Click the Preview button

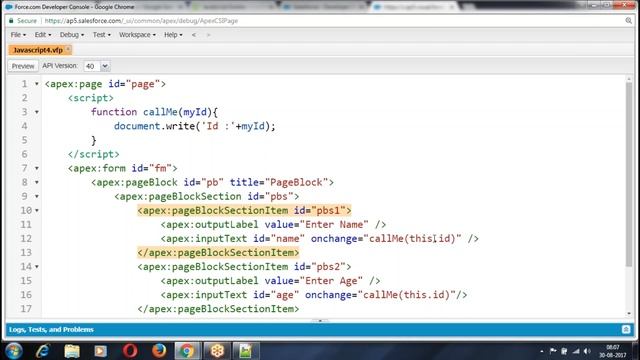[x=23, y=66]
